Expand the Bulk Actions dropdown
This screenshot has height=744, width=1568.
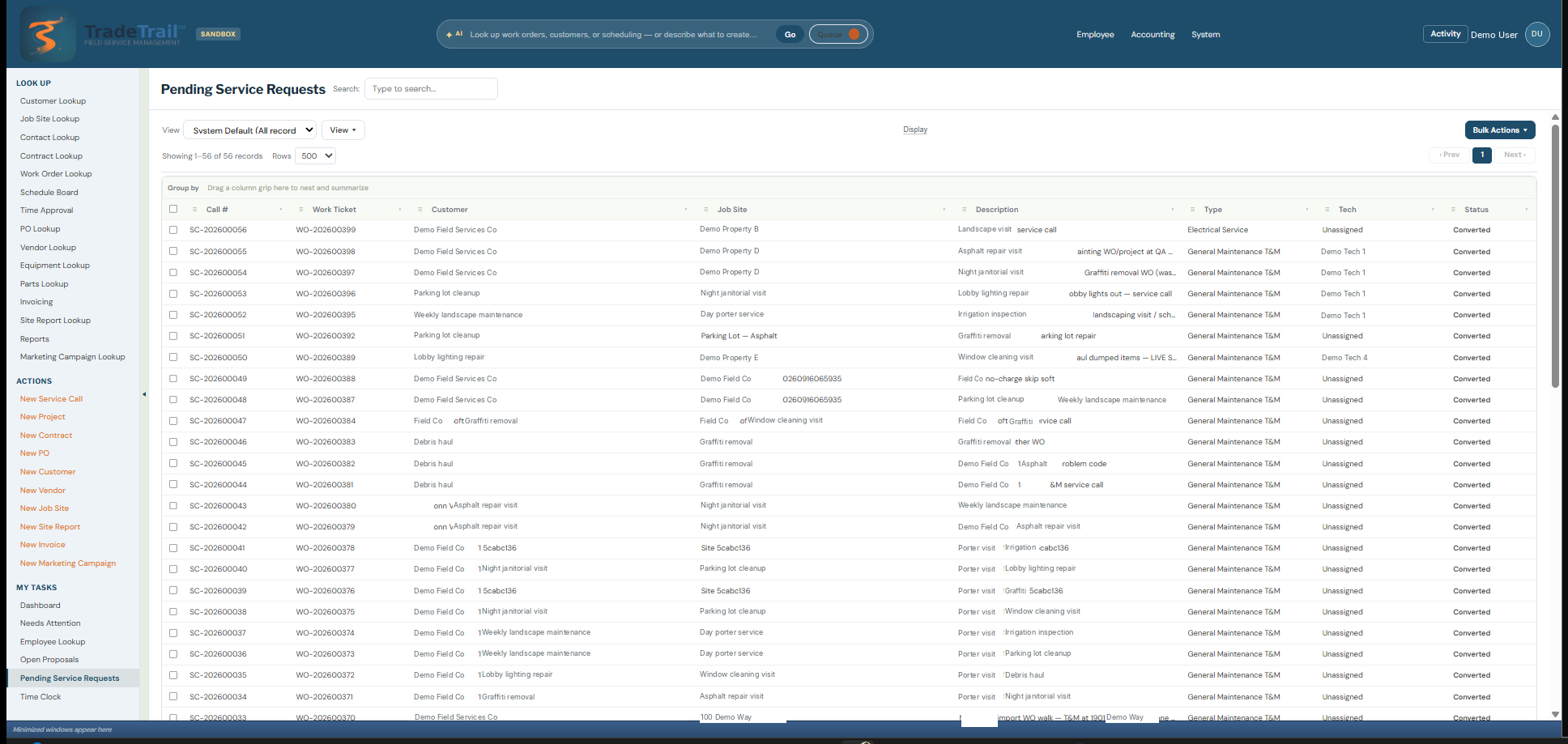(x=1499, y=130)
